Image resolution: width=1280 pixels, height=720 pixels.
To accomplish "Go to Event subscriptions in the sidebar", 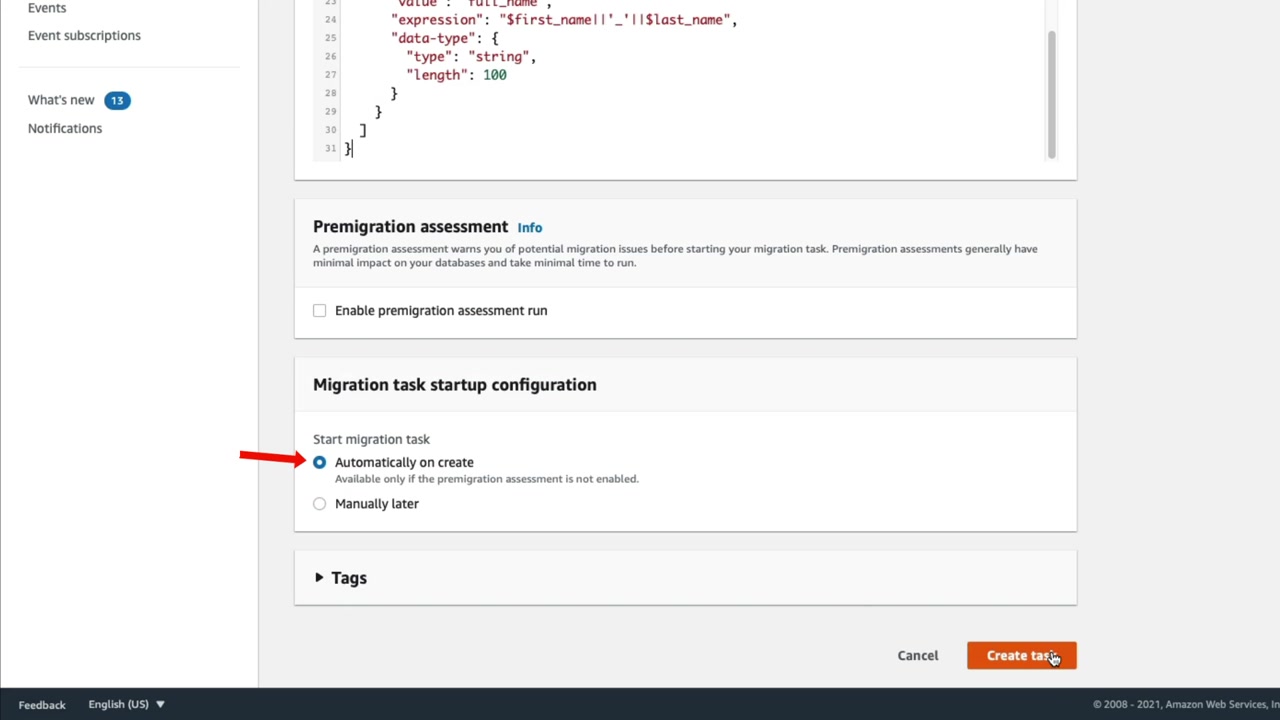I will 84,35.
